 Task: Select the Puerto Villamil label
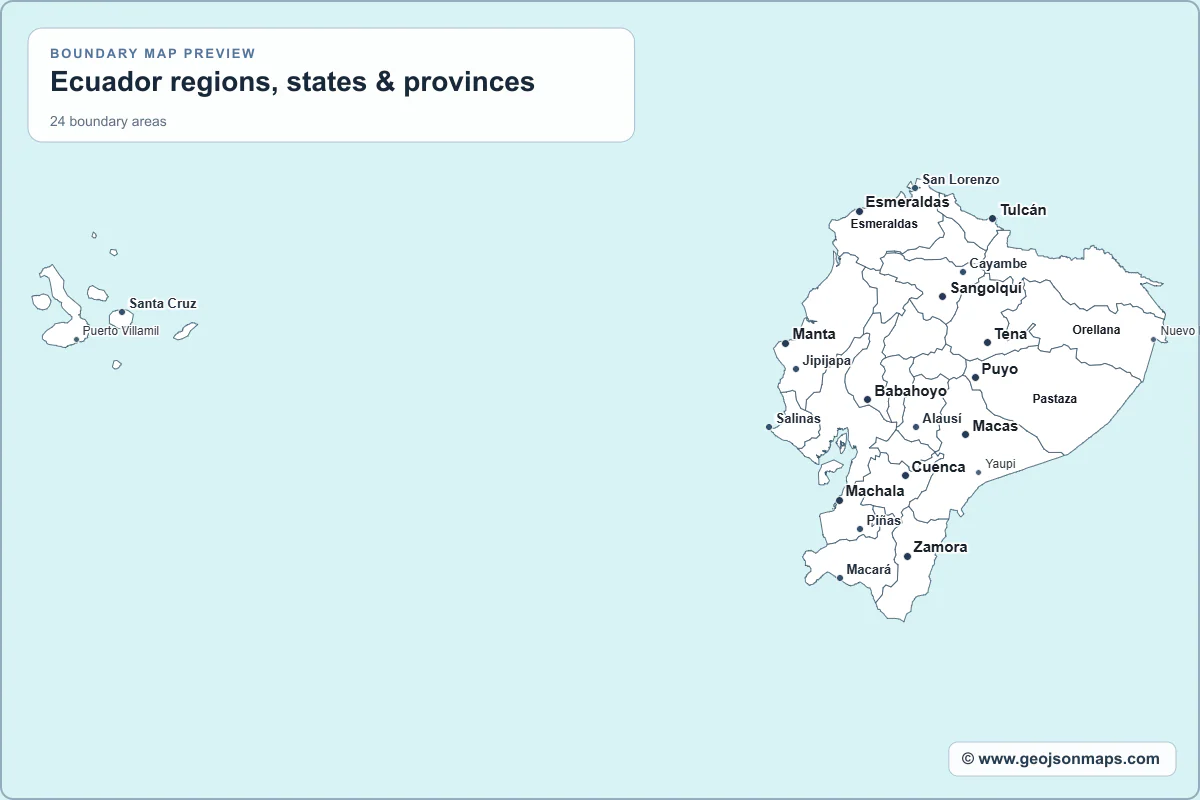tap(120, 331)
